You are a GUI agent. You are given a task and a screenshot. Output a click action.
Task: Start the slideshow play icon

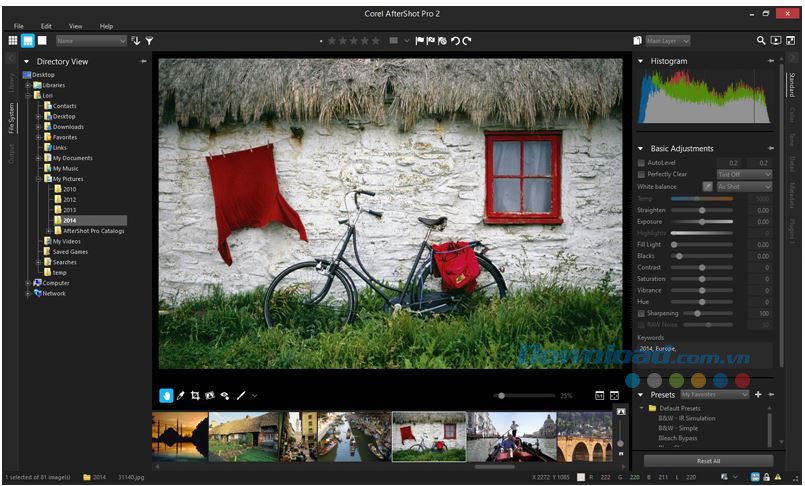[776, 41]
